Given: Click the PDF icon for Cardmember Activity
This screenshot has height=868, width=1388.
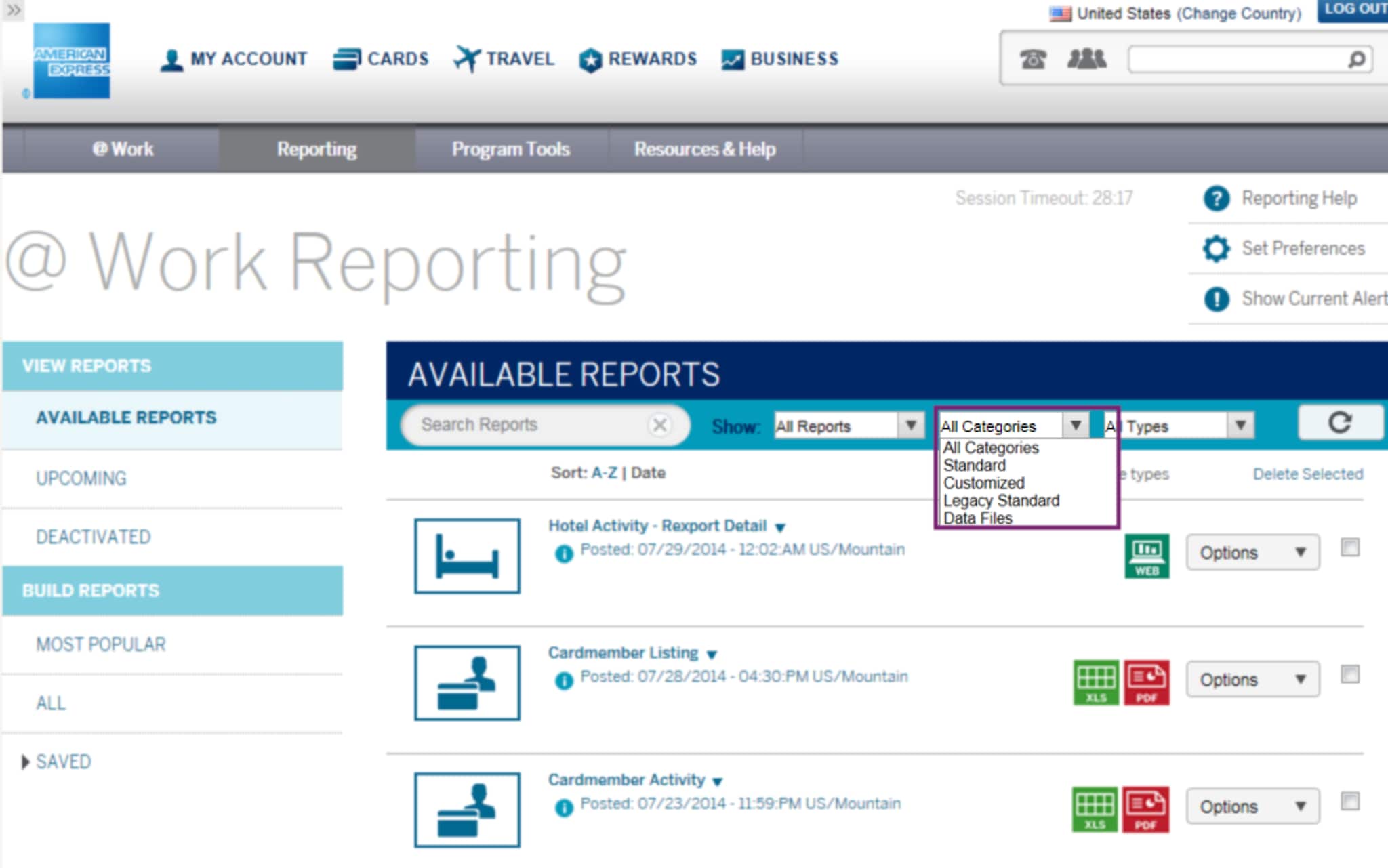Looking at the screenshot, I should pos(1147,808).
